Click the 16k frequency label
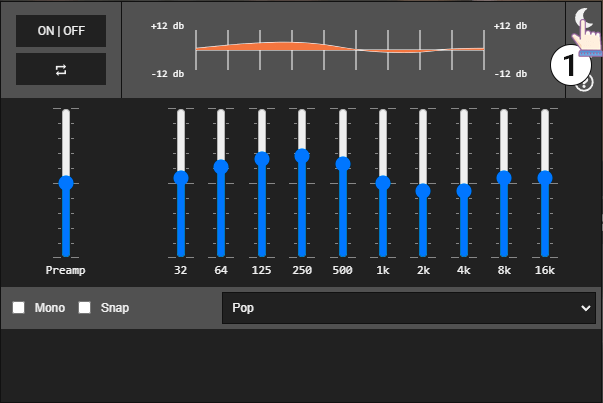The height and width of the screenshot is (403, 603). 545,270
